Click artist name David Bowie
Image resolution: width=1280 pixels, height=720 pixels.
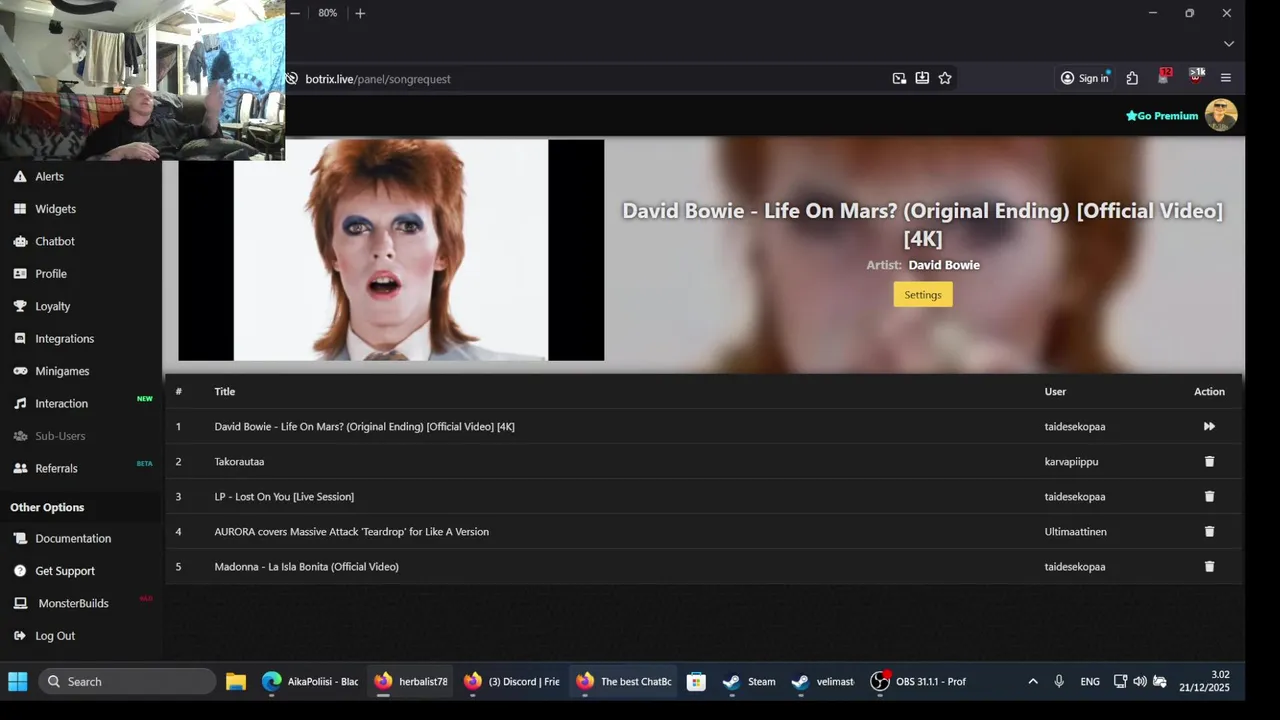tap(944, 265)
